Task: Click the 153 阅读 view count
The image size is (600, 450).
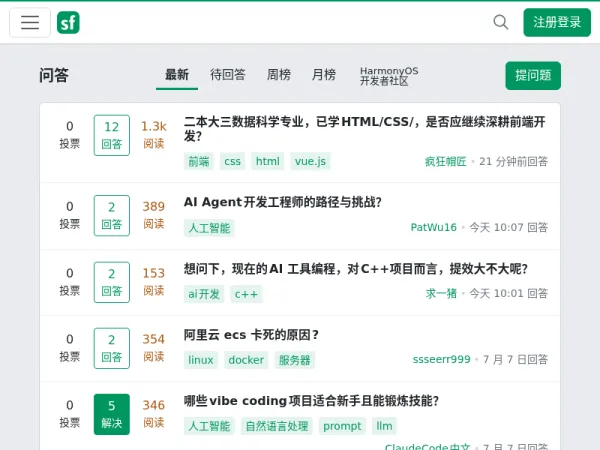Action: (x=154, y=282)
